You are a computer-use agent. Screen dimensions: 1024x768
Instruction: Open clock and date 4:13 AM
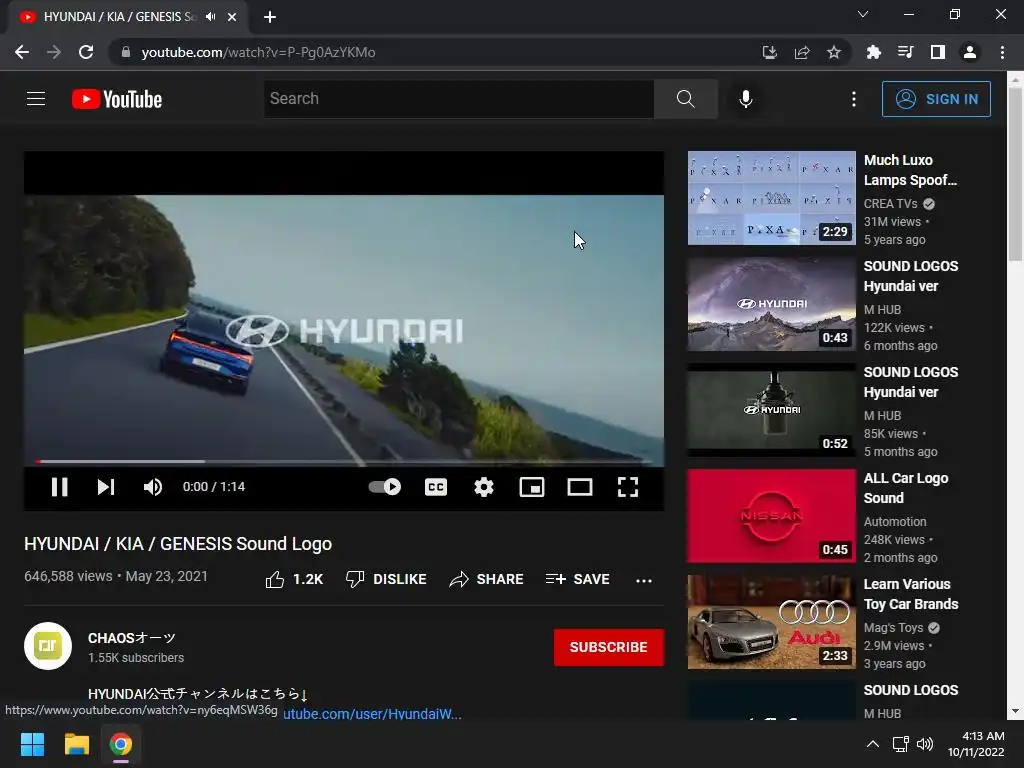pyautogui.click(x=976, y=744)
